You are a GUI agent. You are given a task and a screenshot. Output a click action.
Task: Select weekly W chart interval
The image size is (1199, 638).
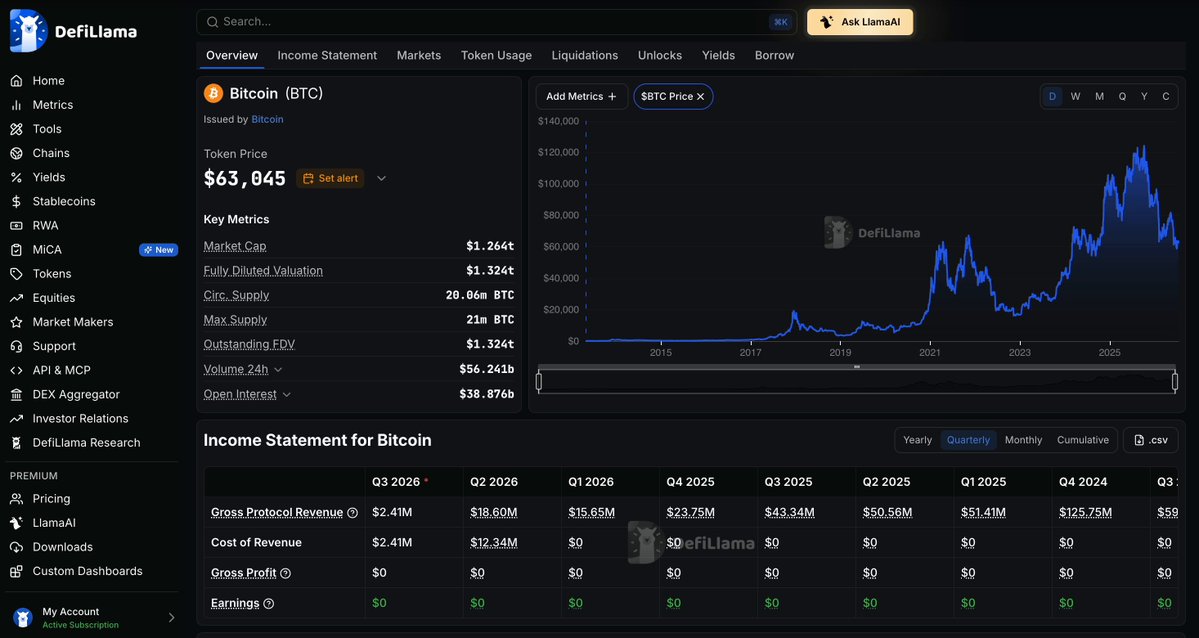[x=1075, y=96]
